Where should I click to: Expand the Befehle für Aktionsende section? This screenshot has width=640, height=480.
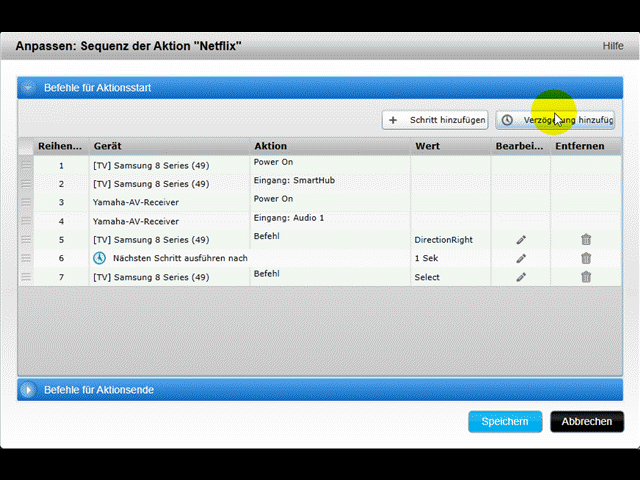[x=28, y=389]
